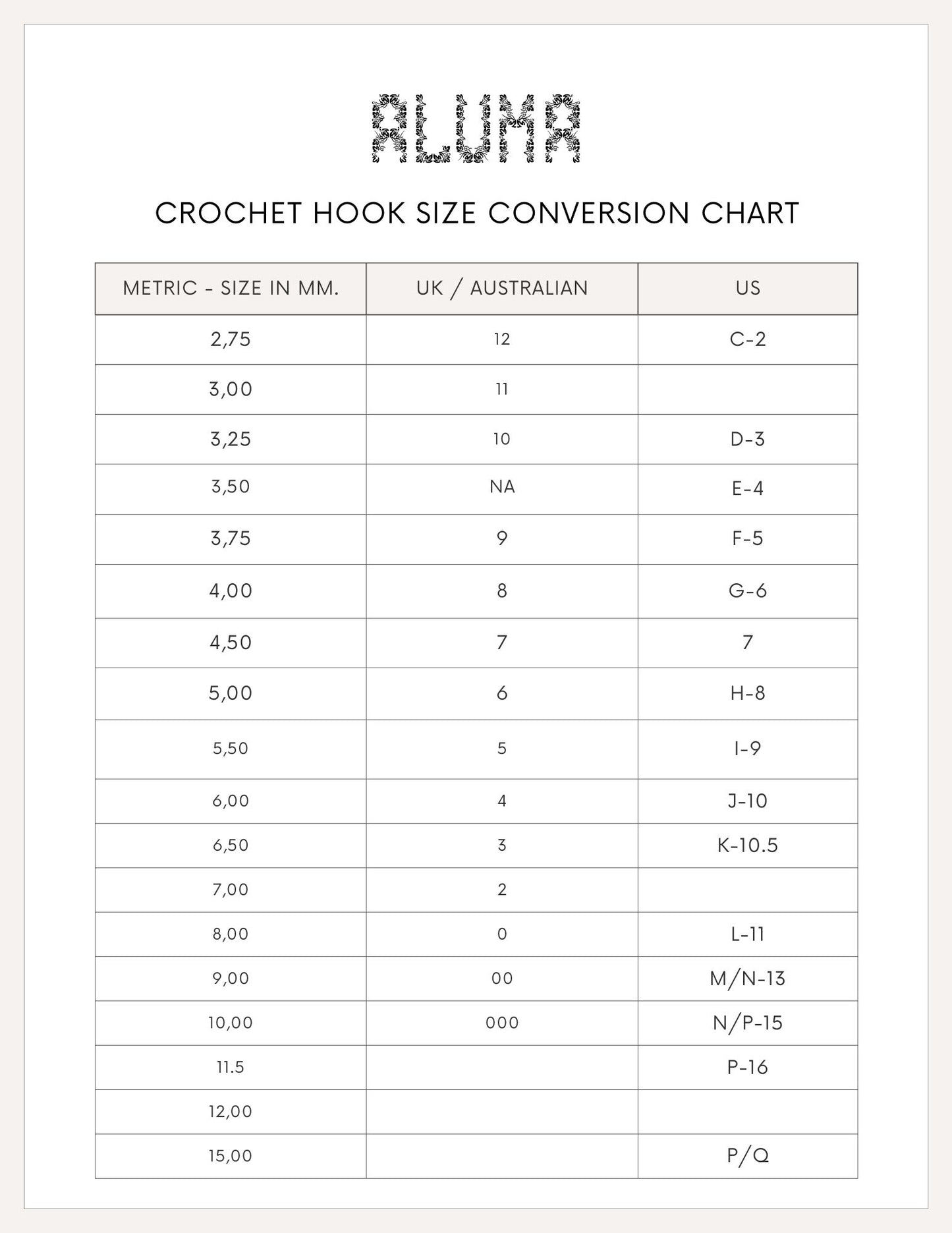Click the M/N-13 US size cell
Image resolution: width=952 pixels, height=1233 pixels.
coord(748,979)
